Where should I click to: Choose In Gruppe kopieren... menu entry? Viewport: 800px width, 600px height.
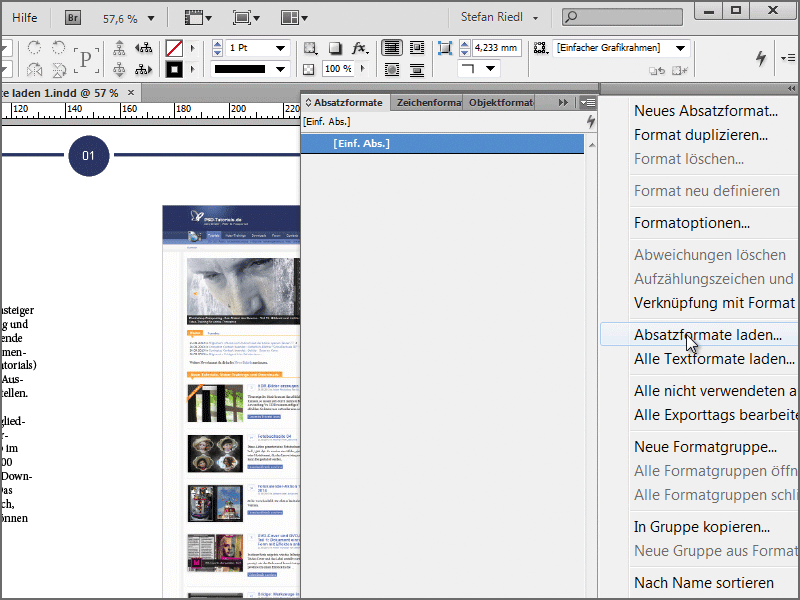702,527
